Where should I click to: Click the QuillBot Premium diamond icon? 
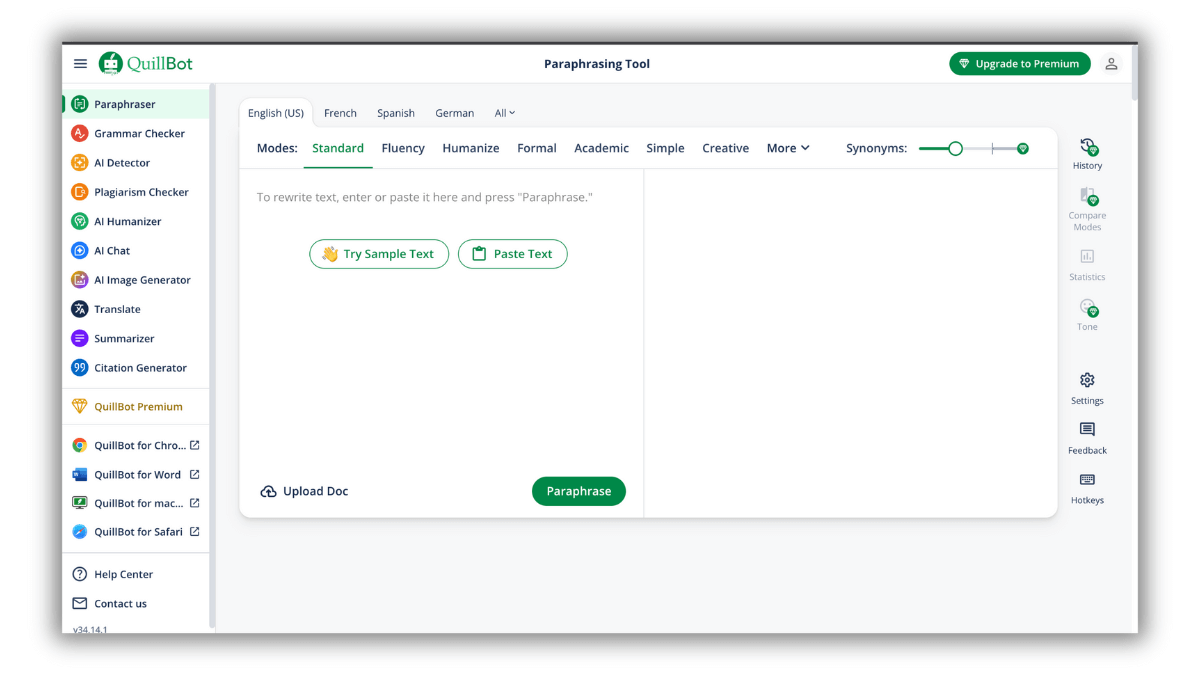[80, 406]
